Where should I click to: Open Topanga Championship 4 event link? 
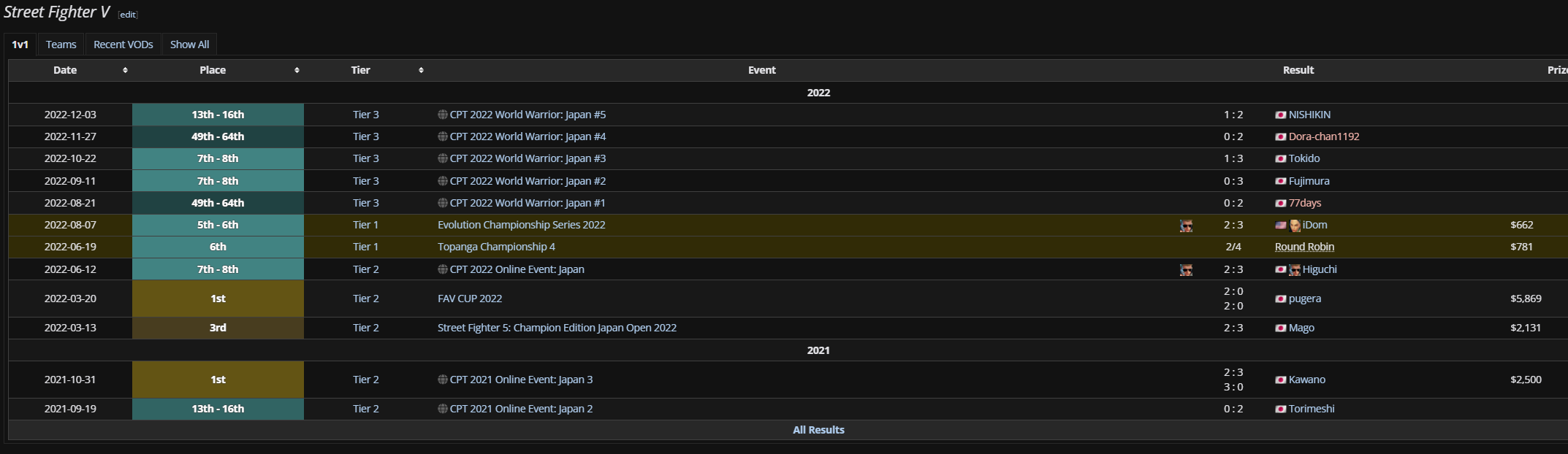tap(496, 247)
